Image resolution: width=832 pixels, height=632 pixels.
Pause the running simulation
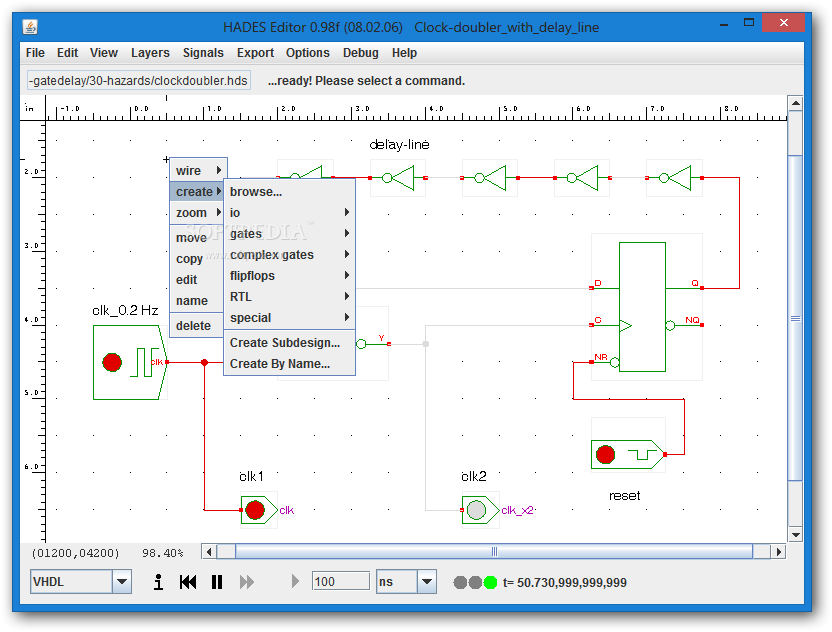point(217,582)
